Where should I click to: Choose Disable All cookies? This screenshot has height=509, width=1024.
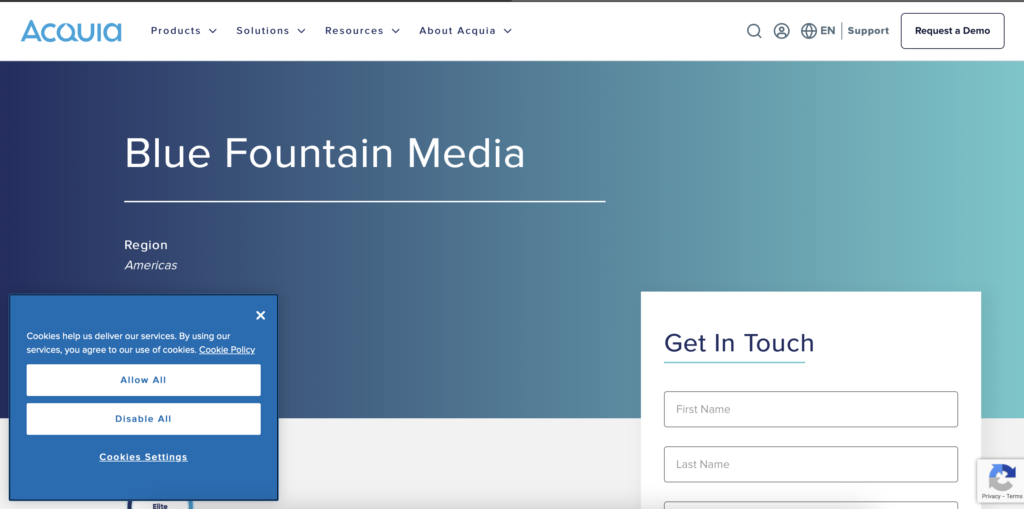(144, 419)
